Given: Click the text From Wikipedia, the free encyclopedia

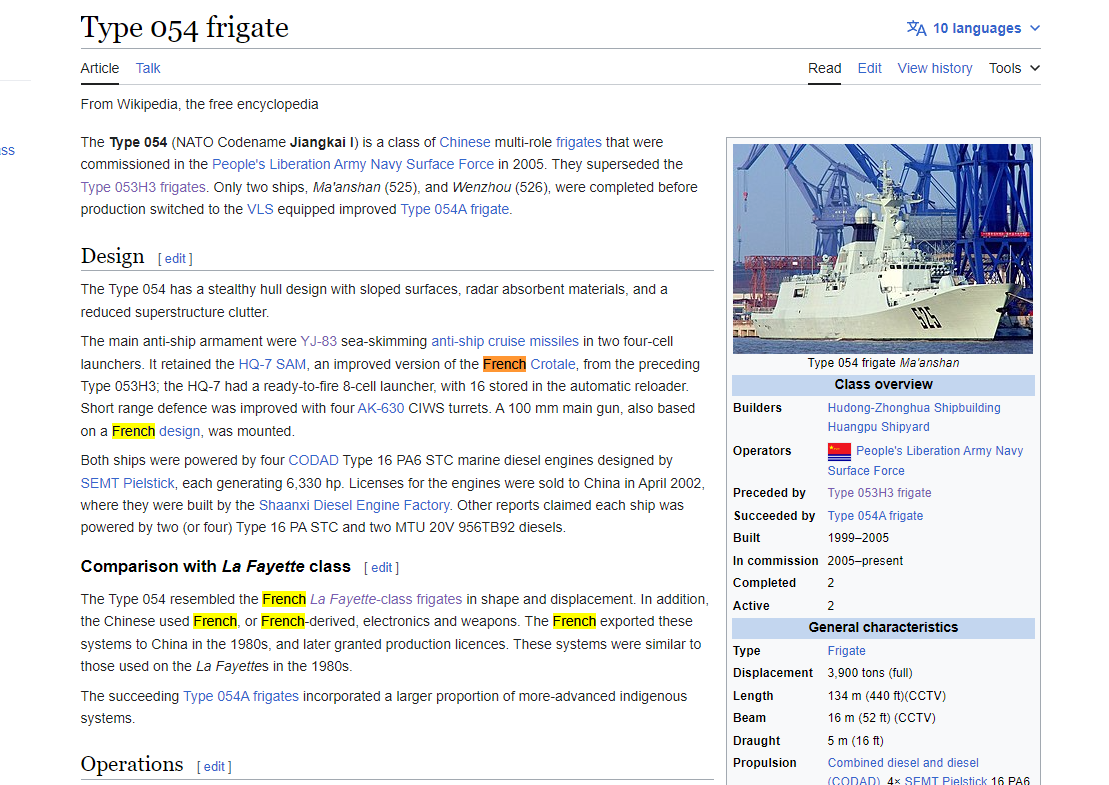Looking at the screenshot, I should [x=199, y=105].
